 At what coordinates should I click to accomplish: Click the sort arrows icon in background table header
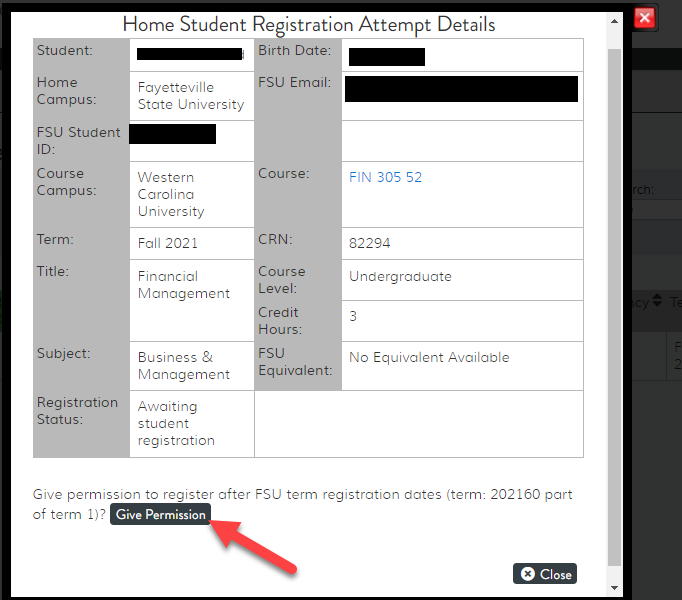pos(657,301)
